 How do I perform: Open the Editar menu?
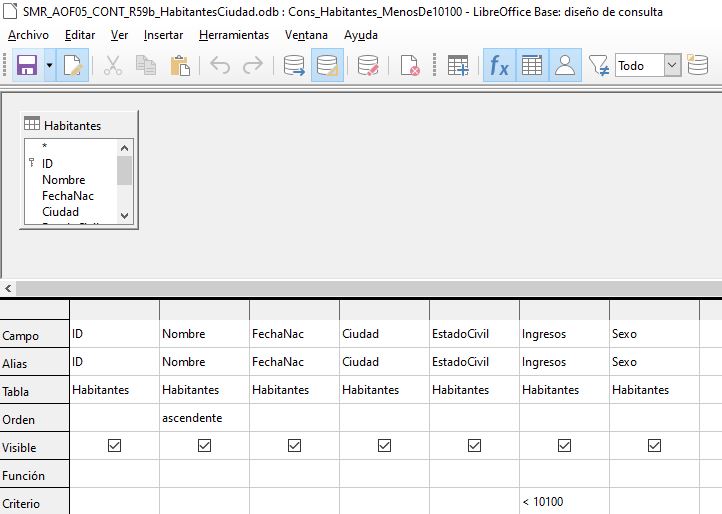click(x=80, y=35)
